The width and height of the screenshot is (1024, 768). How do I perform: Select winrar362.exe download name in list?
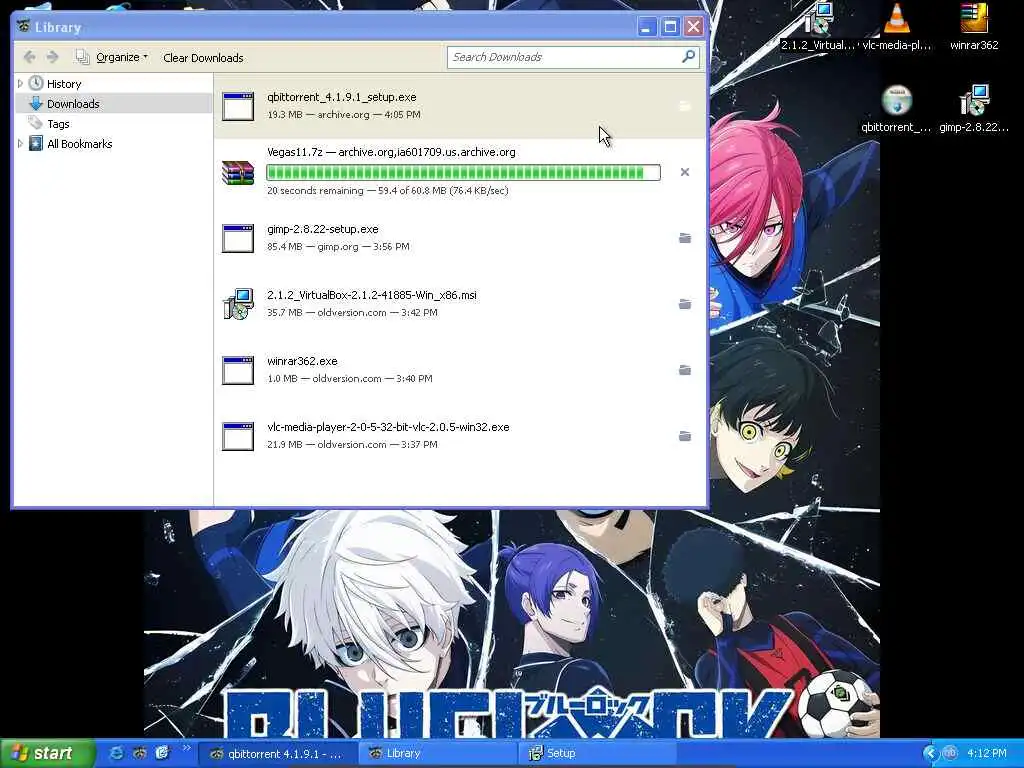pos(302,361)
